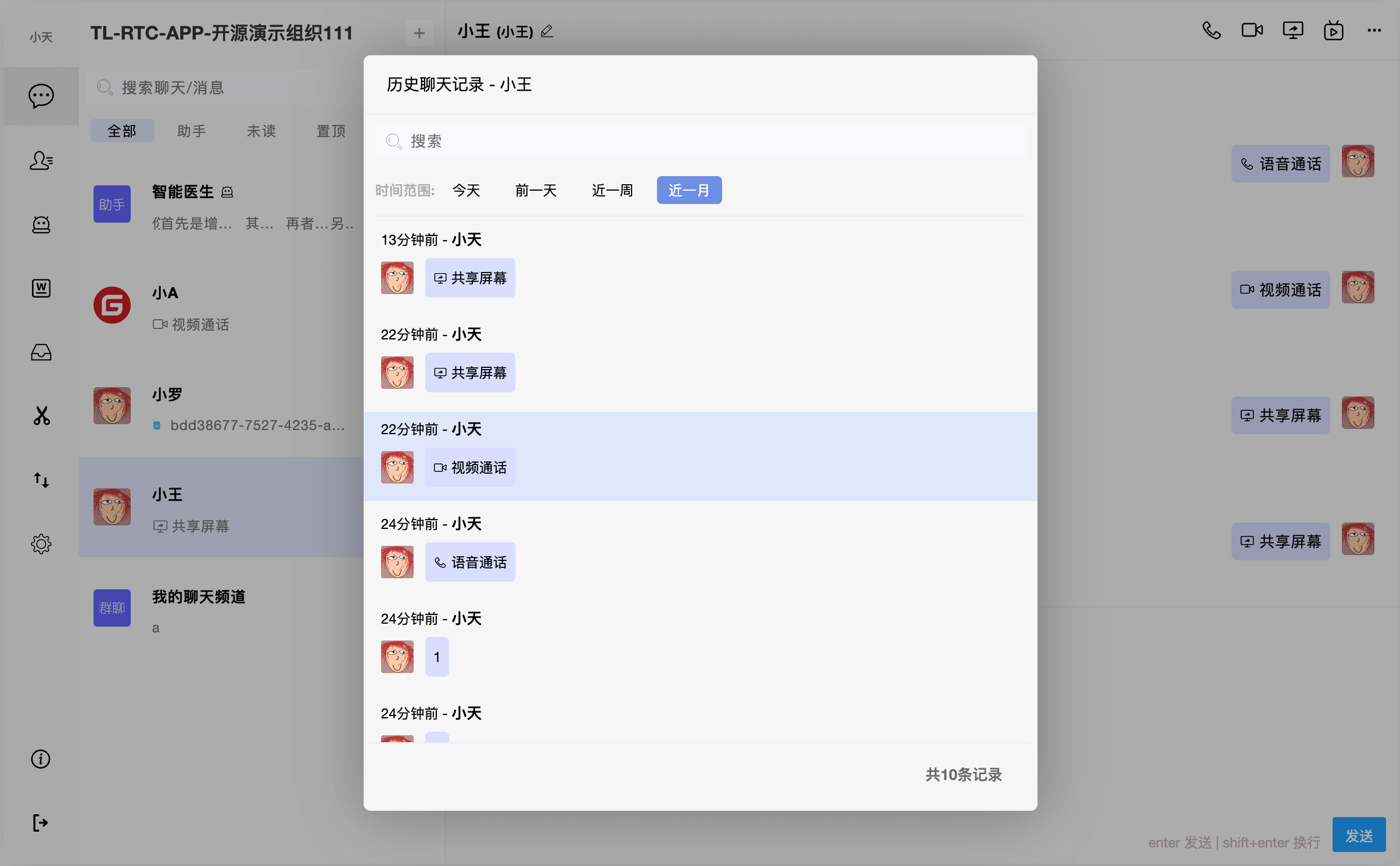
Task: Click the logout icon at bottom
Action: [41, 822]
